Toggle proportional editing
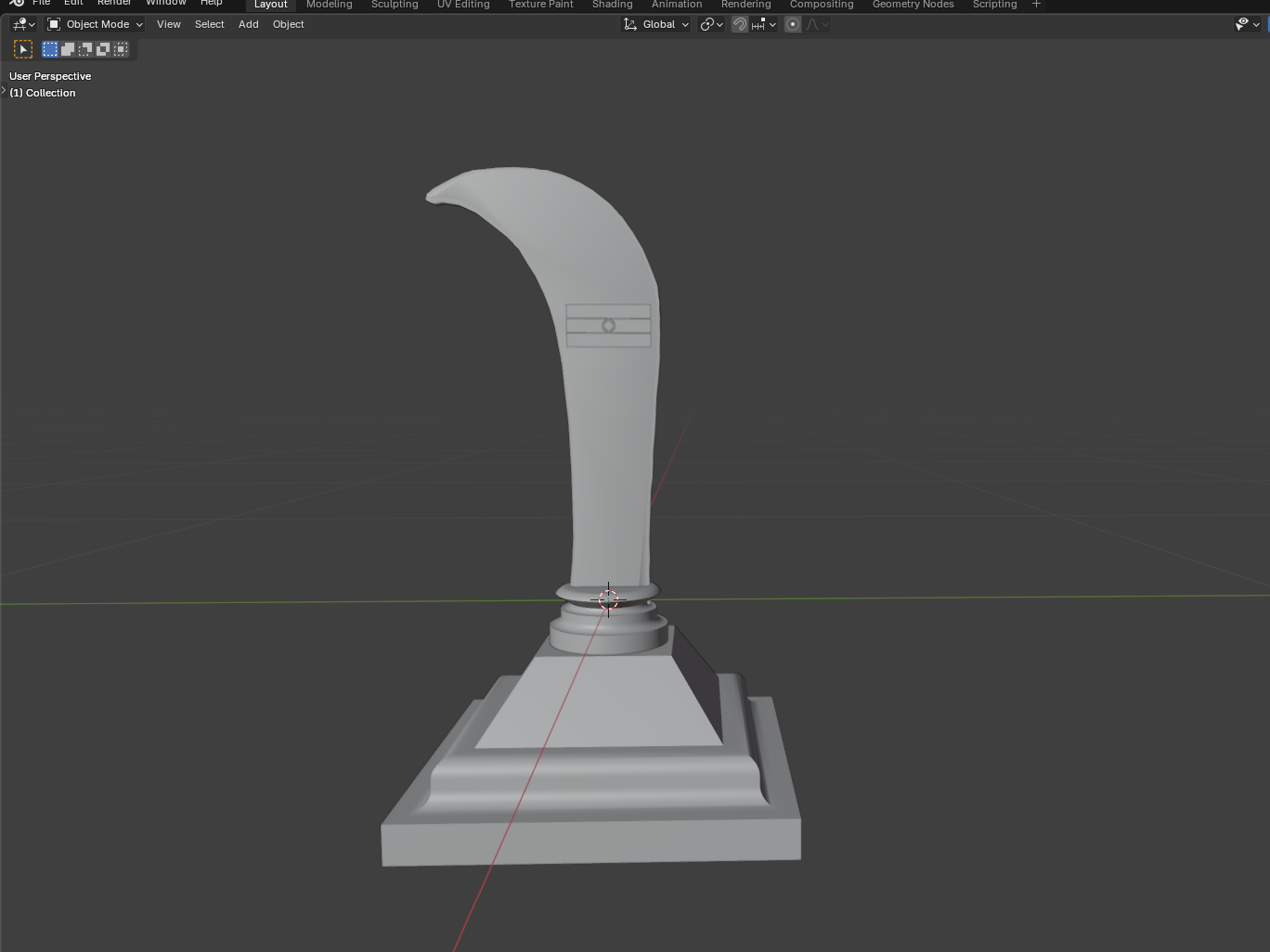This screenshot has width=1270, height=952. pos(793,24)
